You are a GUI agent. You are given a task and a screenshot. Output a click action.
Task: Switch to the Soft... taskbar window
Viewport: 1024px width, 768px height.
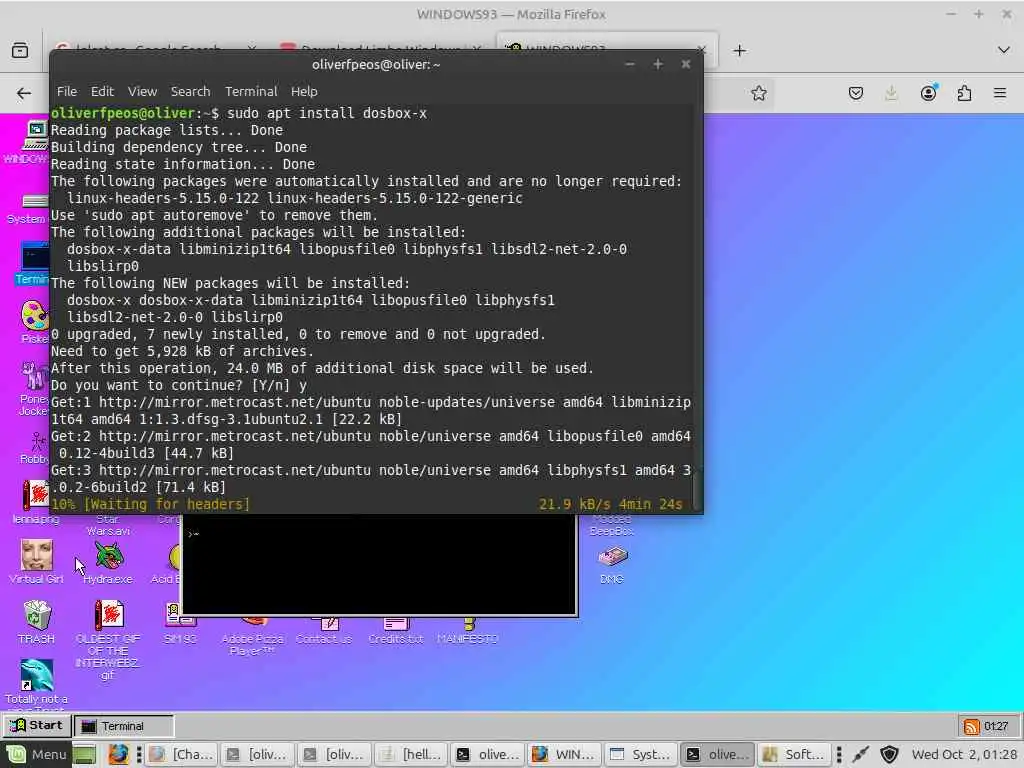click(795, 754)
